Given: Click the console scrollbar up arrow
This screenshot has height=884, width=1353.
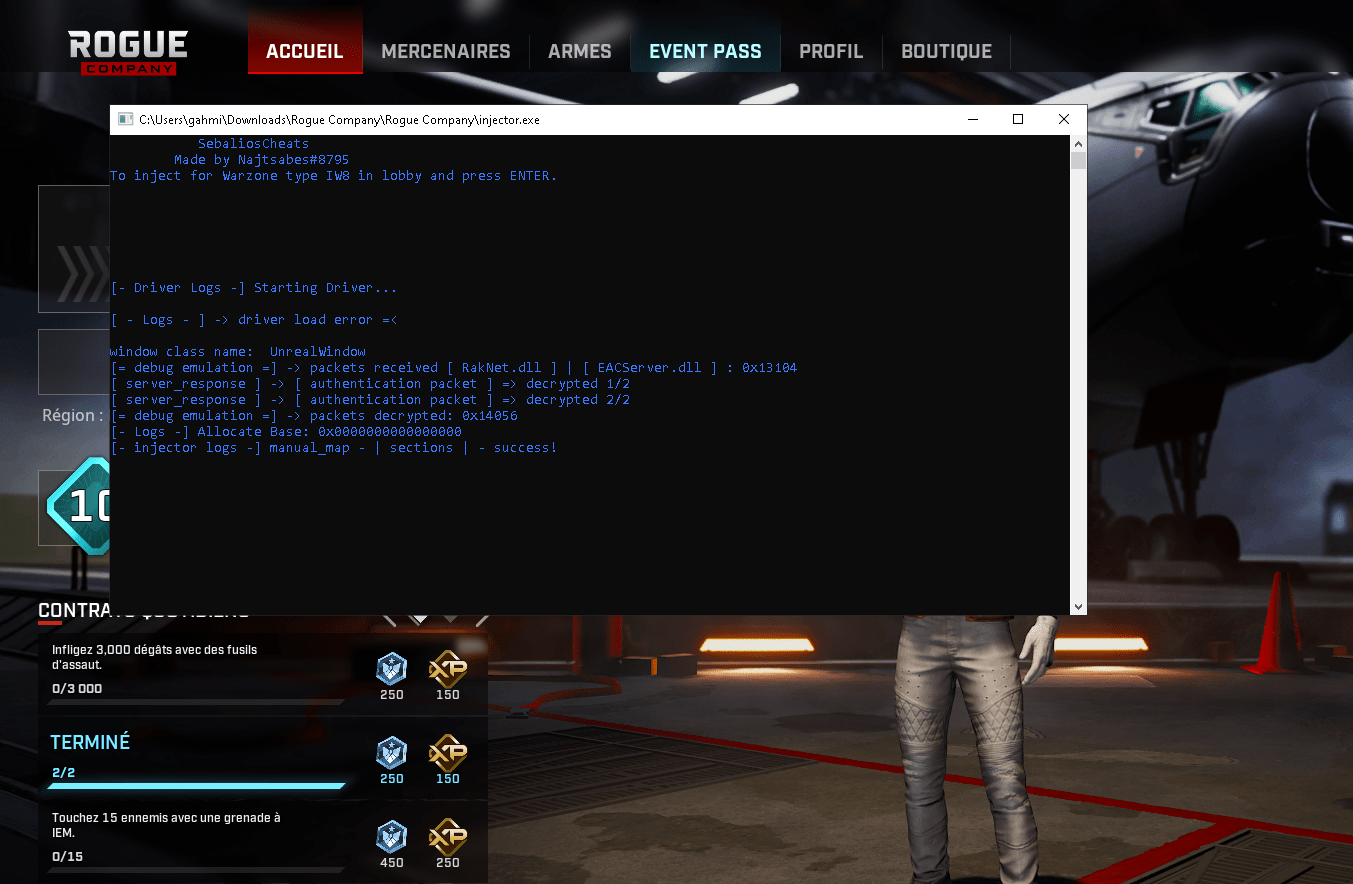Looking at the screenshot, I should pos(1078,143).
